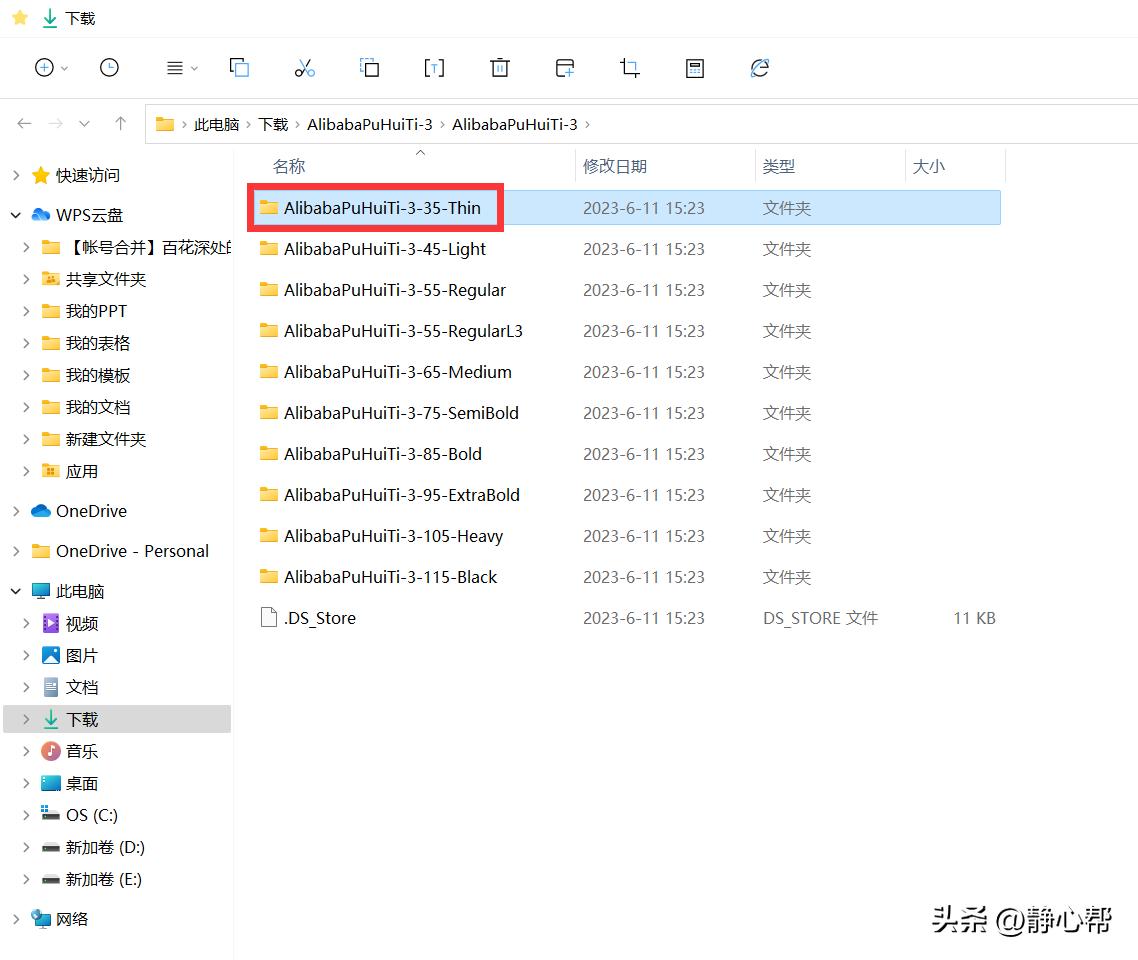This screenshot has height=960, width=1138.
Task: Collapse the 此电脑 tree node
Action: click(x=16, y=591)
